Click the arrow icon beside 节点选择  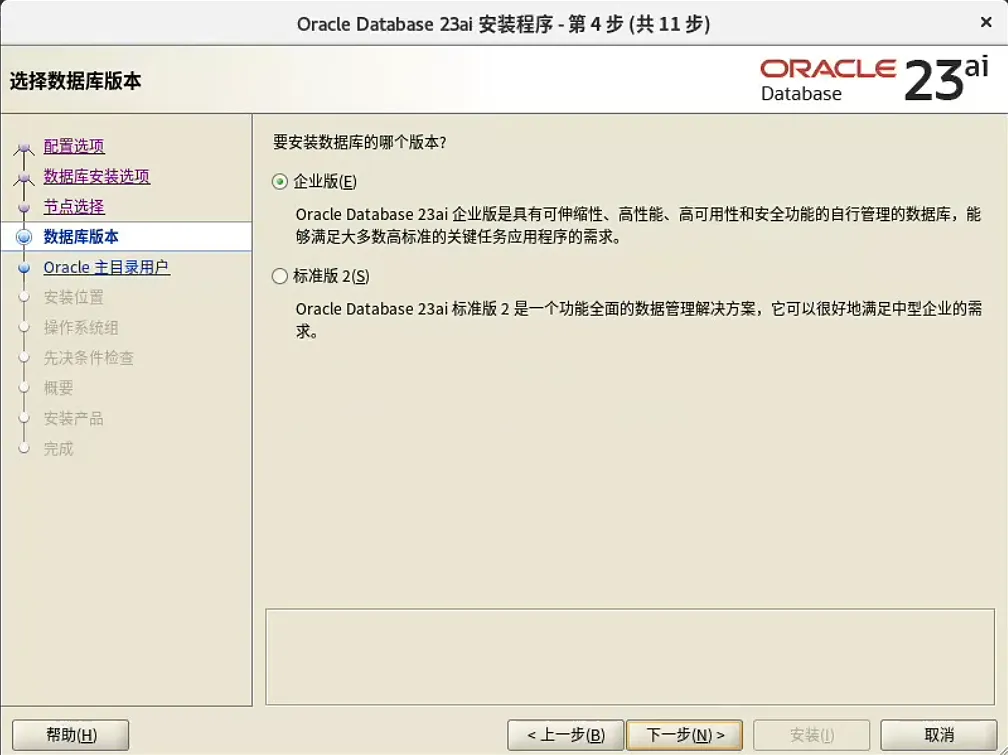coord(22,207)
